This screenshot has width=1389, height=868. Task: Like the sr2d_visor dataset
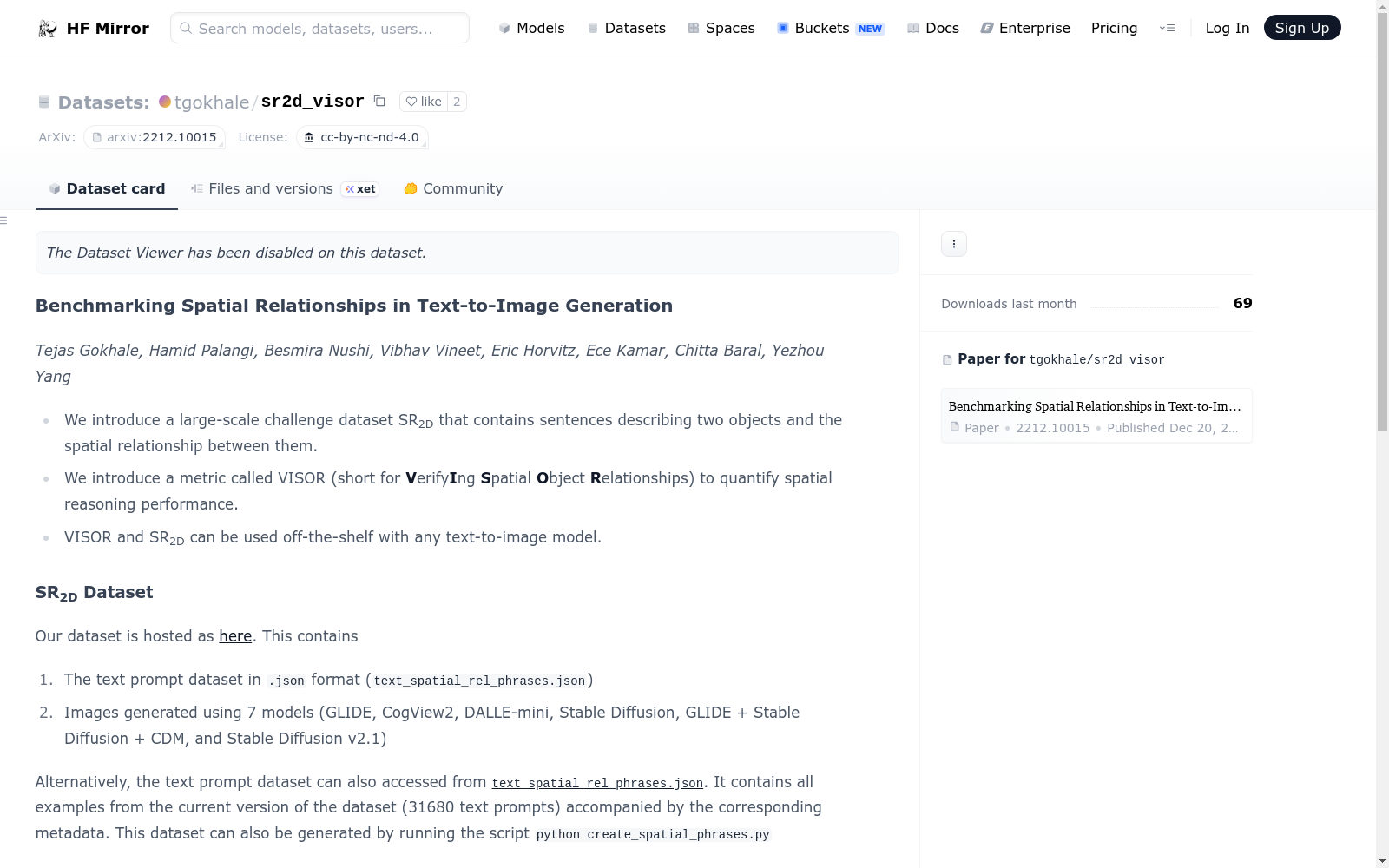(x=424, y=102)
